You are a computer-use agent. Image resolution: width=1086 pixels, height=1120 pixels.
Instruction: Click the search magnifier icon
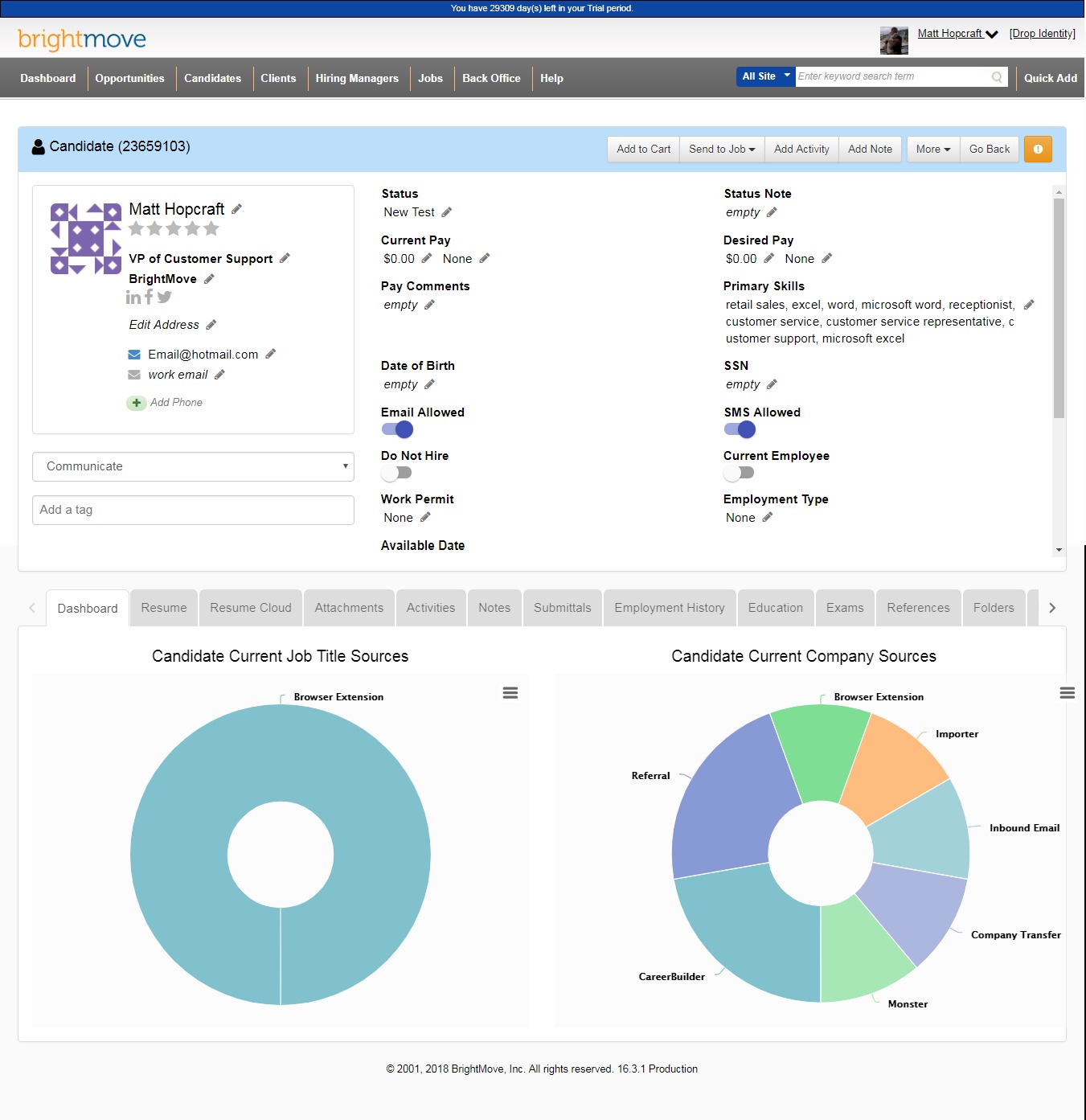(x=997, y=77)
